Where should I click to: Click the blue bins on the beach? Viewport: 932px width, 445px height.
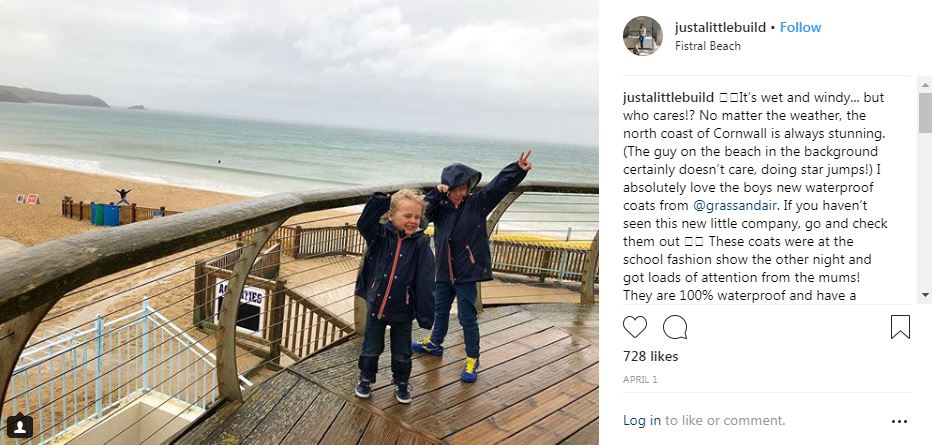(106, 214)
